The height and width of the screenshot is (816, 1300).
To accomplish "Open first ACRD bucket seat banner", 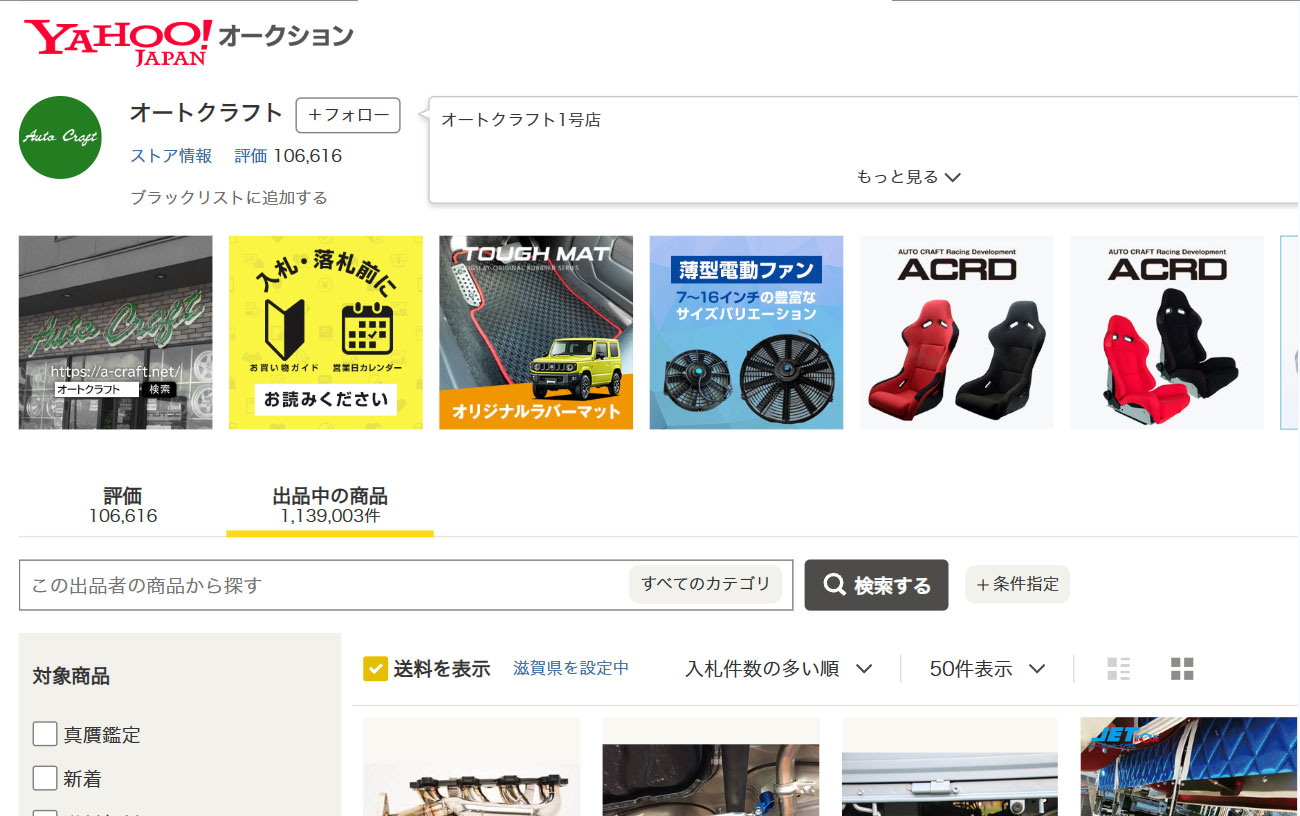I will [957, 332].
